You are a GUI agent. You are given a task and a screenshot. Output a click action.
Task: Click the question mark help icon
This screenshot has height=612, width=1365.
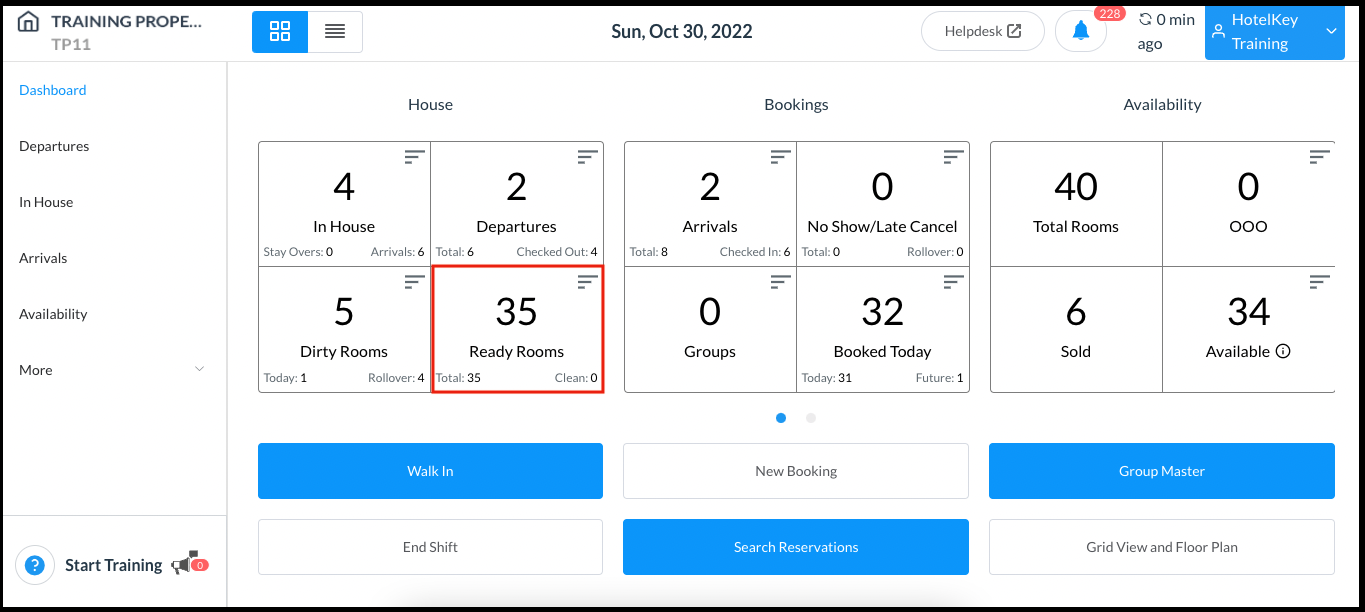(35, 565)
